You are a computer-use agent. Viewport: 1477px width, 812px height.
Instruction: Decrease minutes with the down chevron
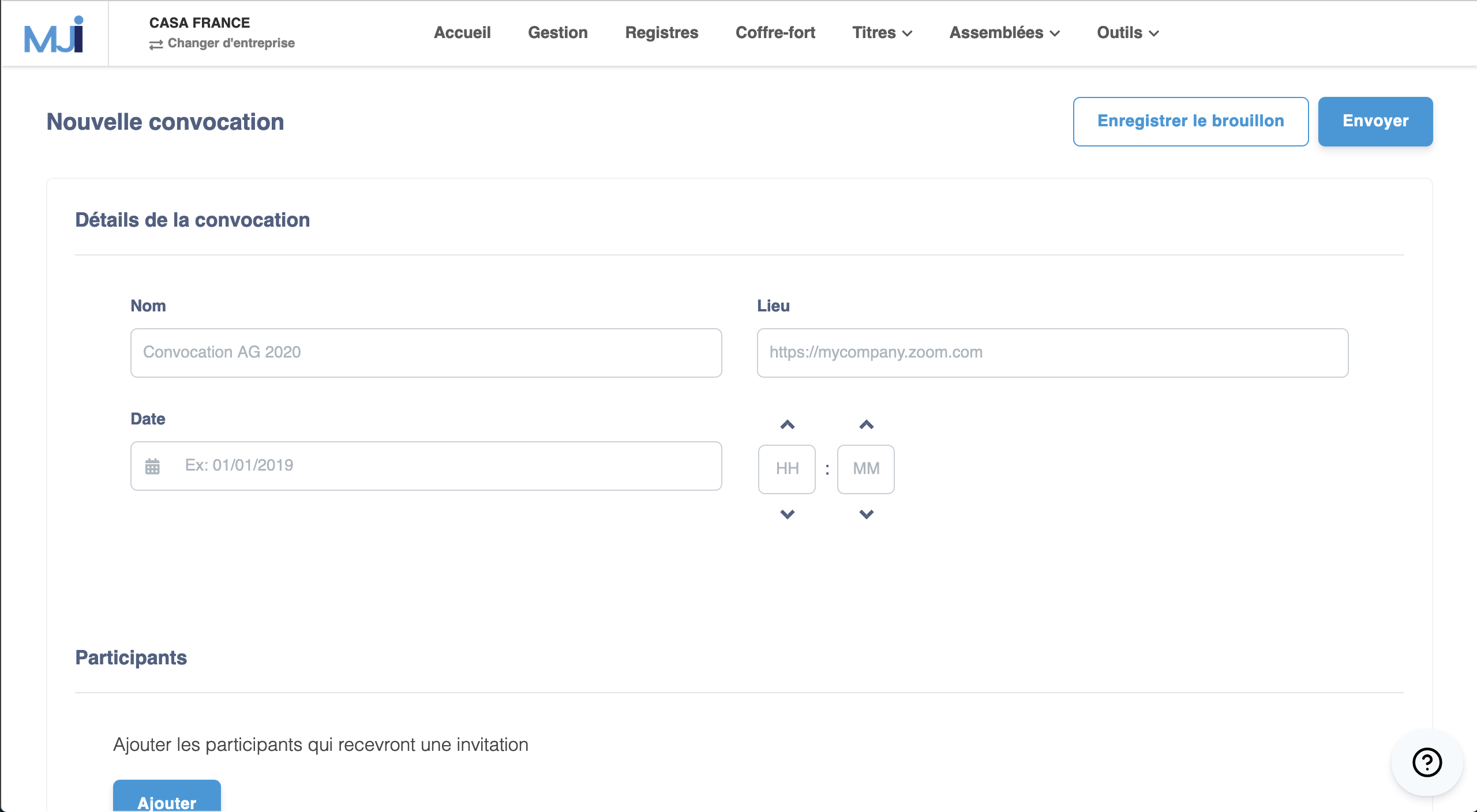click(x=866, y=514)
